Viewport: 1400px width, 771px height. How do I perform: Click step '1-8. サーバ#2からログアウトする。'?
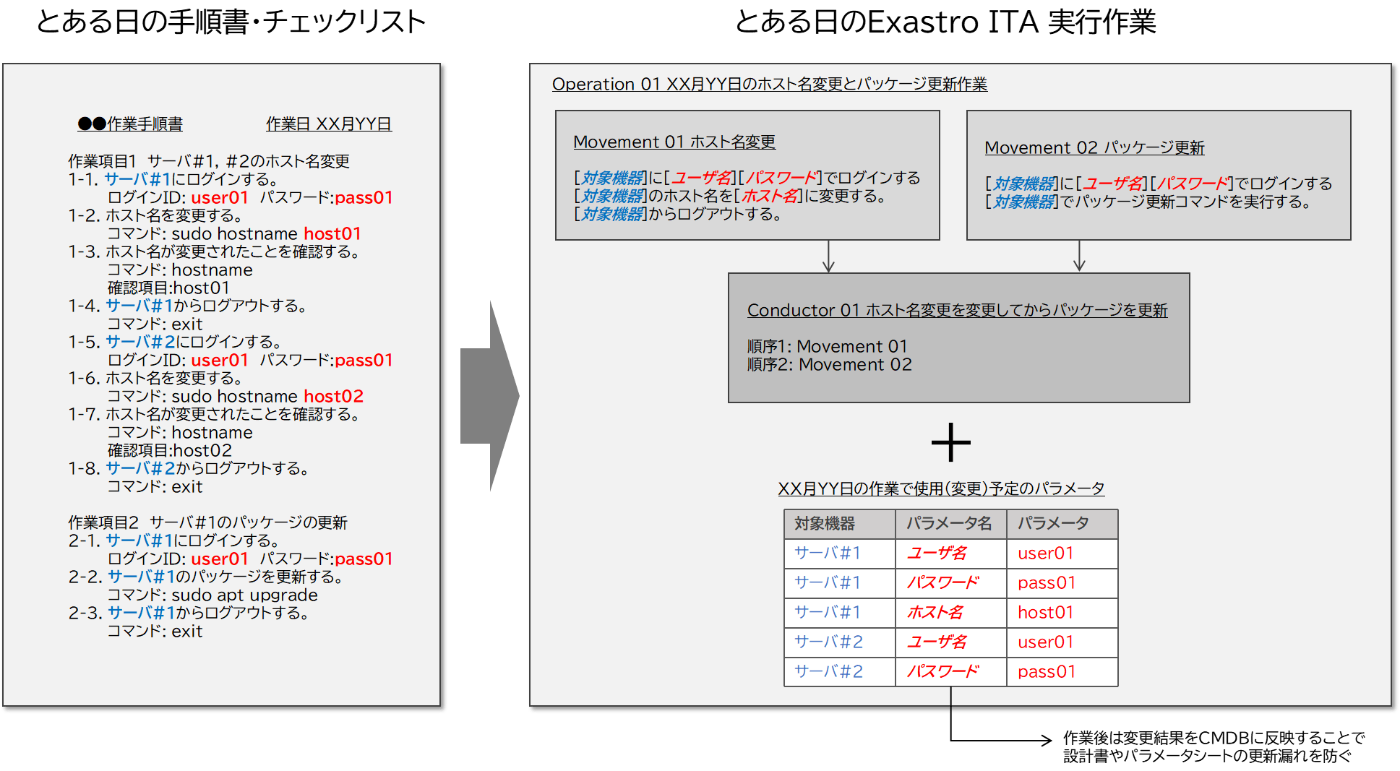click(188, 468)
